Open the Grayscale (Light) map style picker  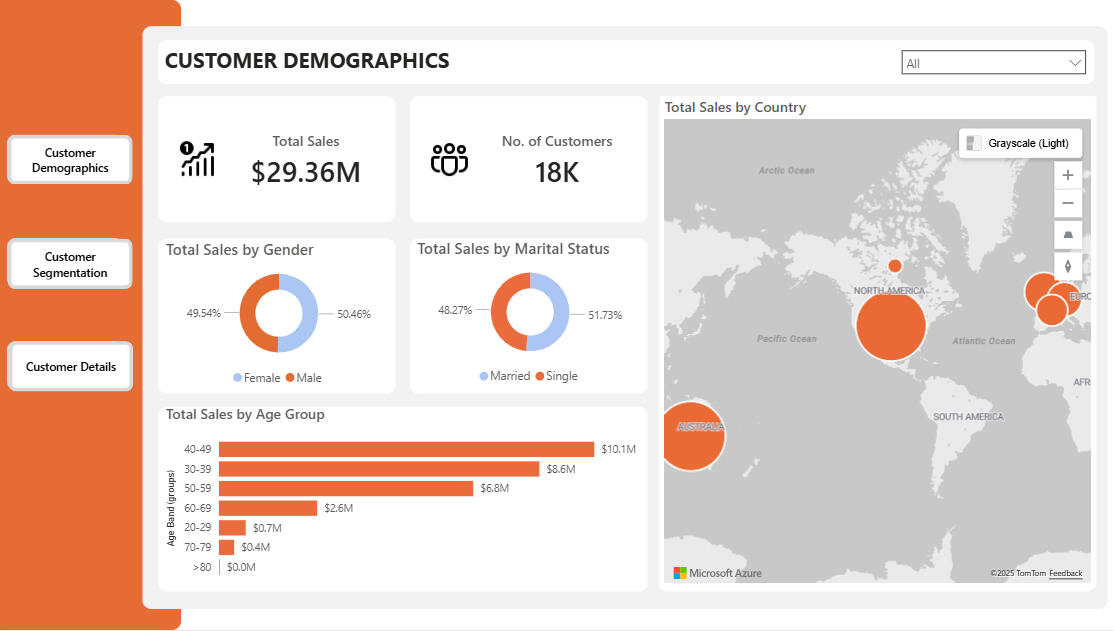click(x=1020, y=143)
